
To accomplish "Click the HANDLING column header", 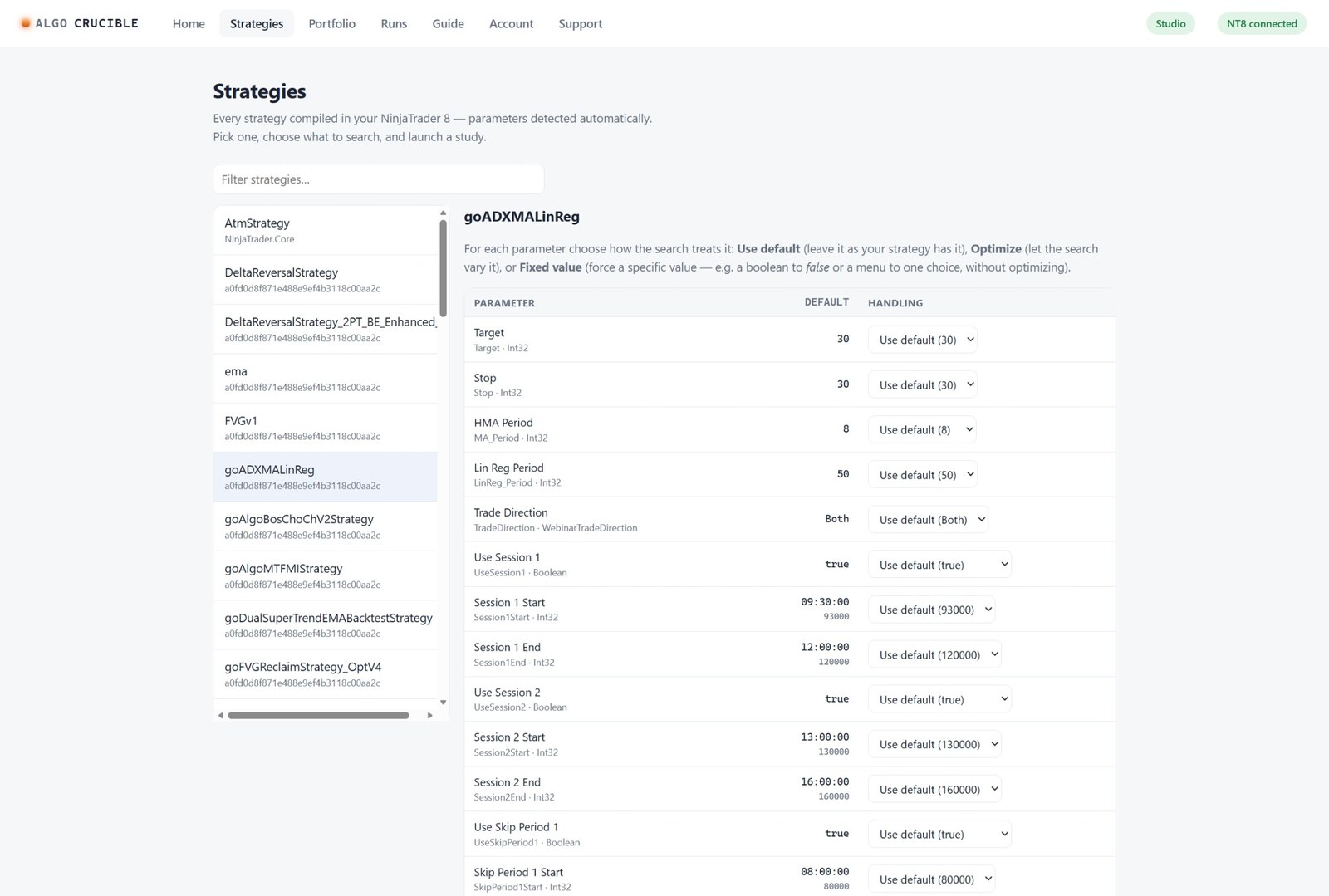I will click(x=895, y=303).
